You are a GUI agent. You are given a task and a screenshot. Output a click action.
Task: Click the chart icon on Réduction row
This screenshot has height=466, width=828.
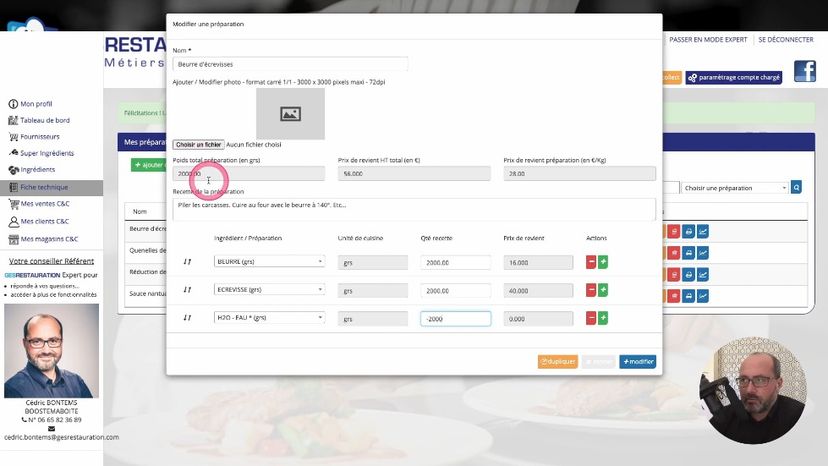703,275
